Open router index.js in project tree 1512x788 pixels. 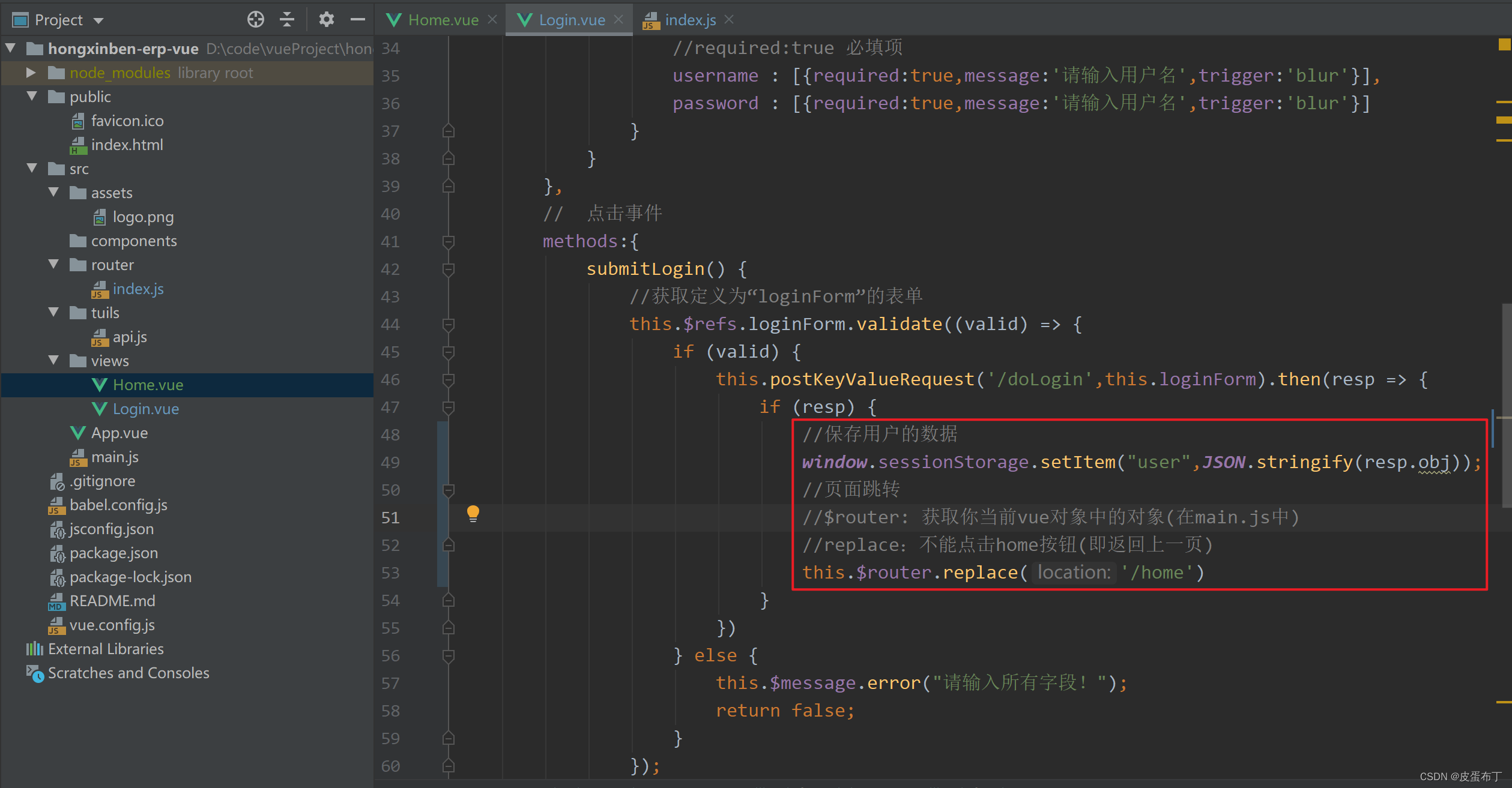(x=138, y=289)
